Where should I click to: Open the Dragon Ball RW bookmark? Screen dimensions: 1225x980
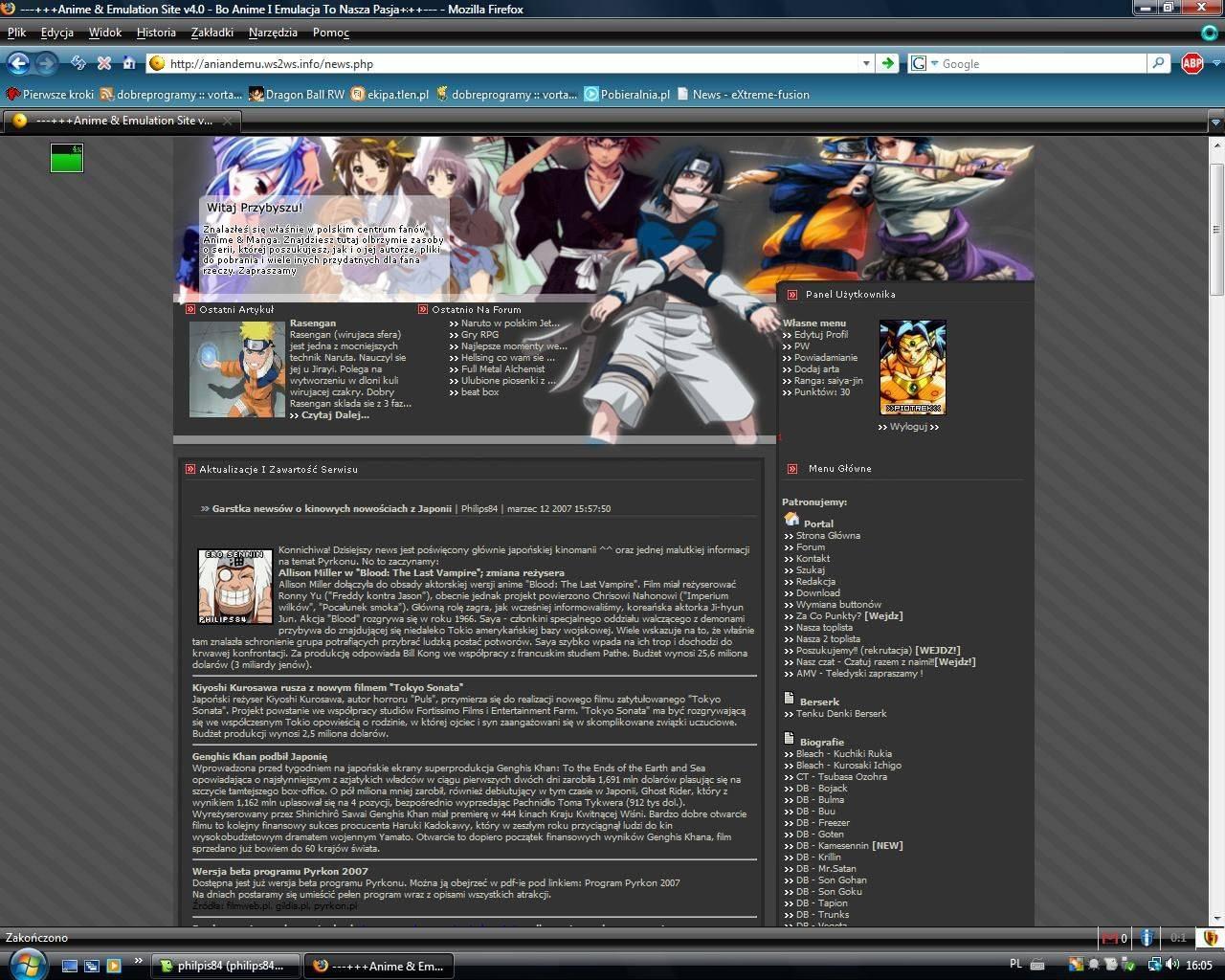click(x=297, y=94)
